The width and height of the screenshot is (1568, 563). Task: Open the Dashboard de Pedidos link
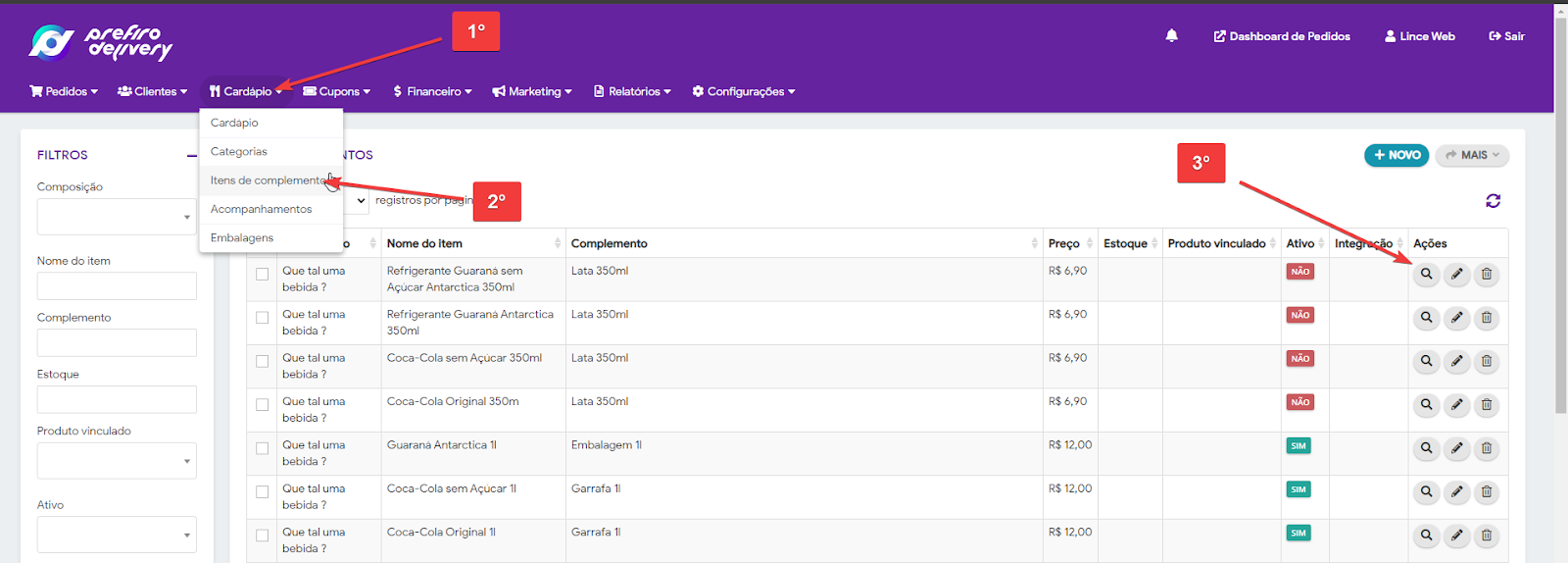(x=1282, y=36)
